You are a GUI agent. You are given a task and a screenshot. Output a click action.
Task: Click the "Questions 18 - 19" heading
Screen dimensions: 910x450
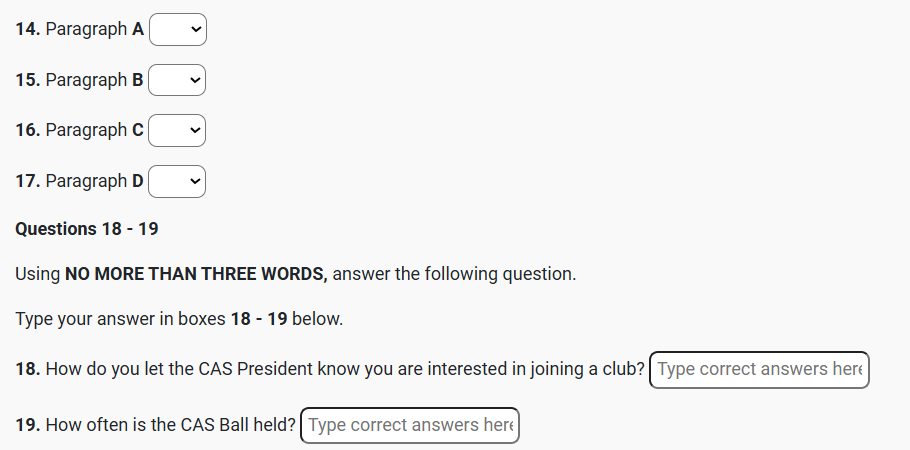pyautogui.click(x=87, y=229)
